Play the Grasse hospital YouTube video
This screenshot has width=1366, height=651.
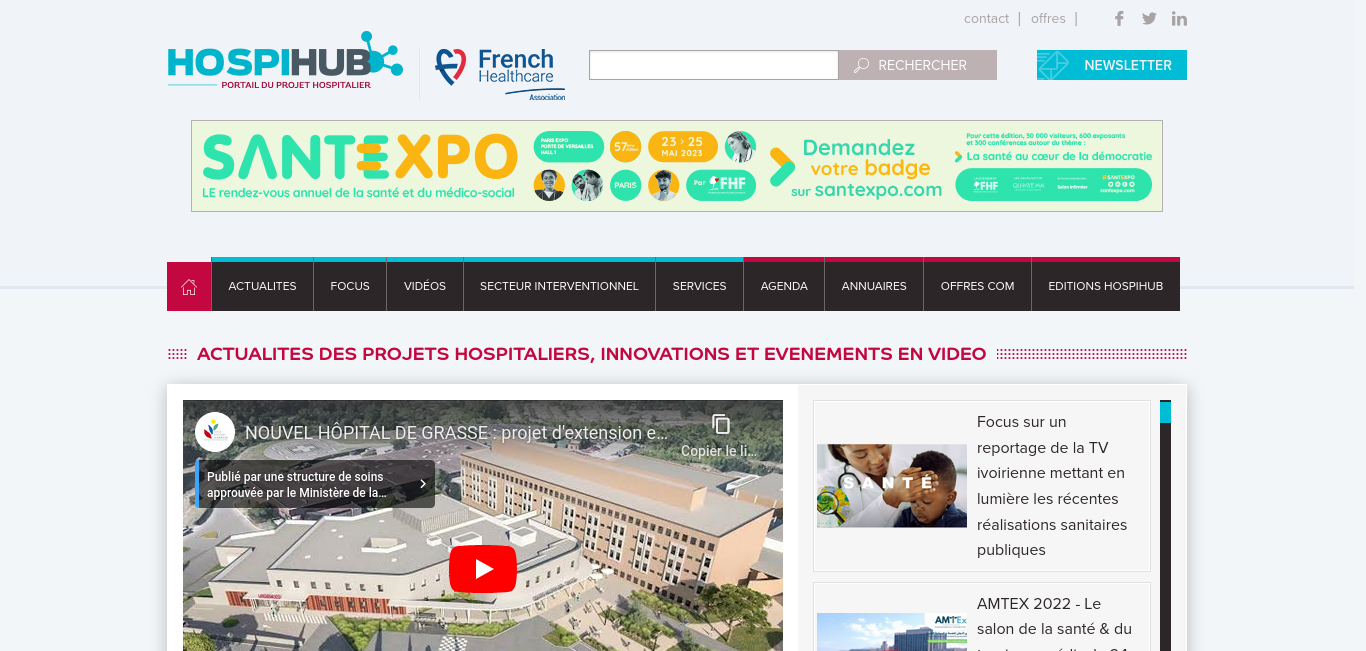(483, 569)
